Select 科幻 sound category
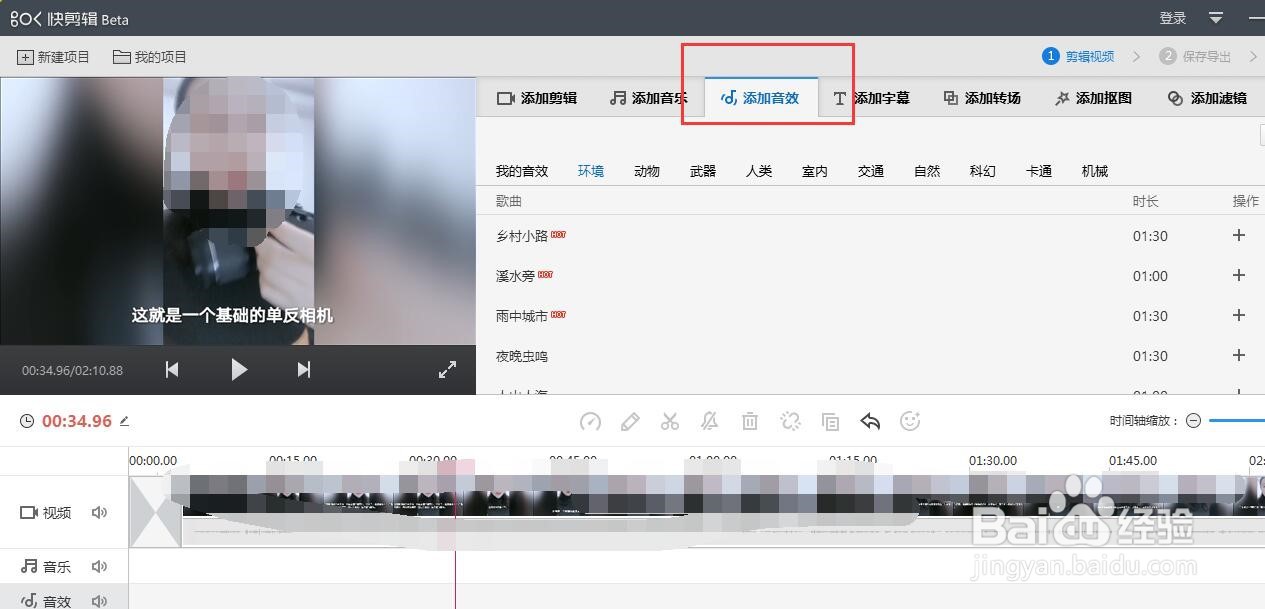Image resolution: width=1265 pixels, height=609 pixels. [x=983, y=171]
